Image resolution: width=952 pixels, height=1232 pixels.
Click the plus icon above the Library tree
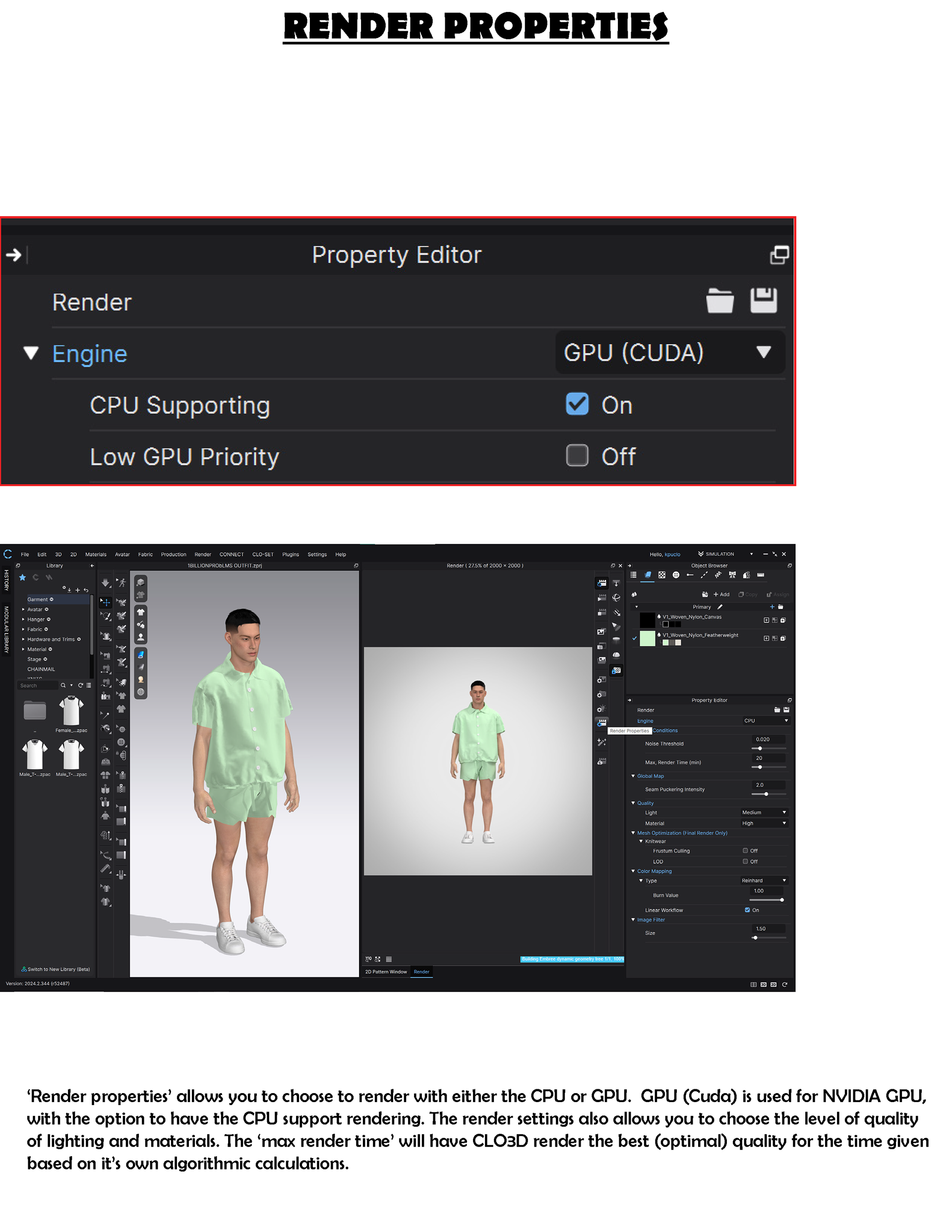[x=78, y=590]
